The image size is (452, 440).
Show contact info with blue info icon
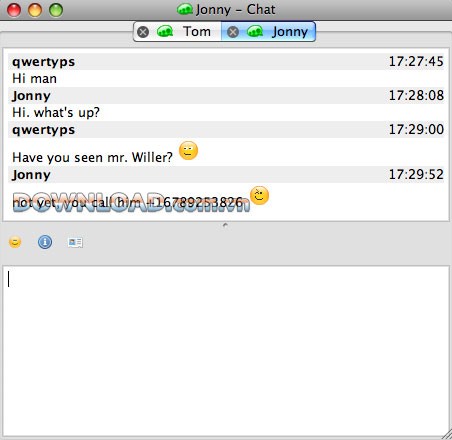point(45,242)
